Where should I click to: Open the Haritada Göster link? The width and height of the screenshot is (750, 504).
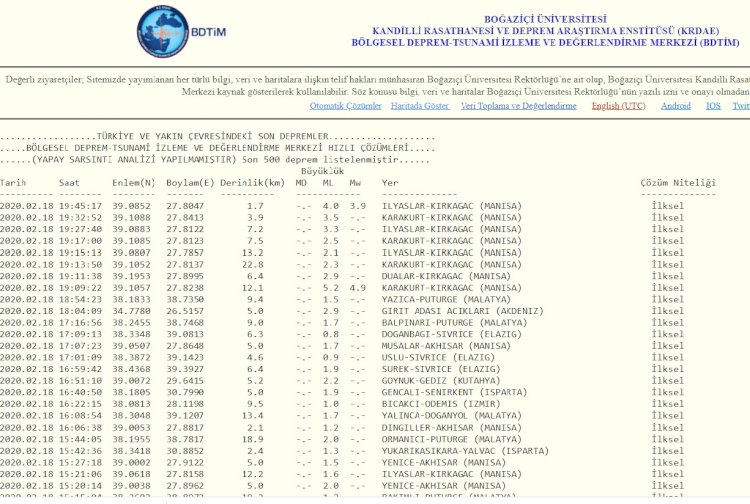coord(419,106)
